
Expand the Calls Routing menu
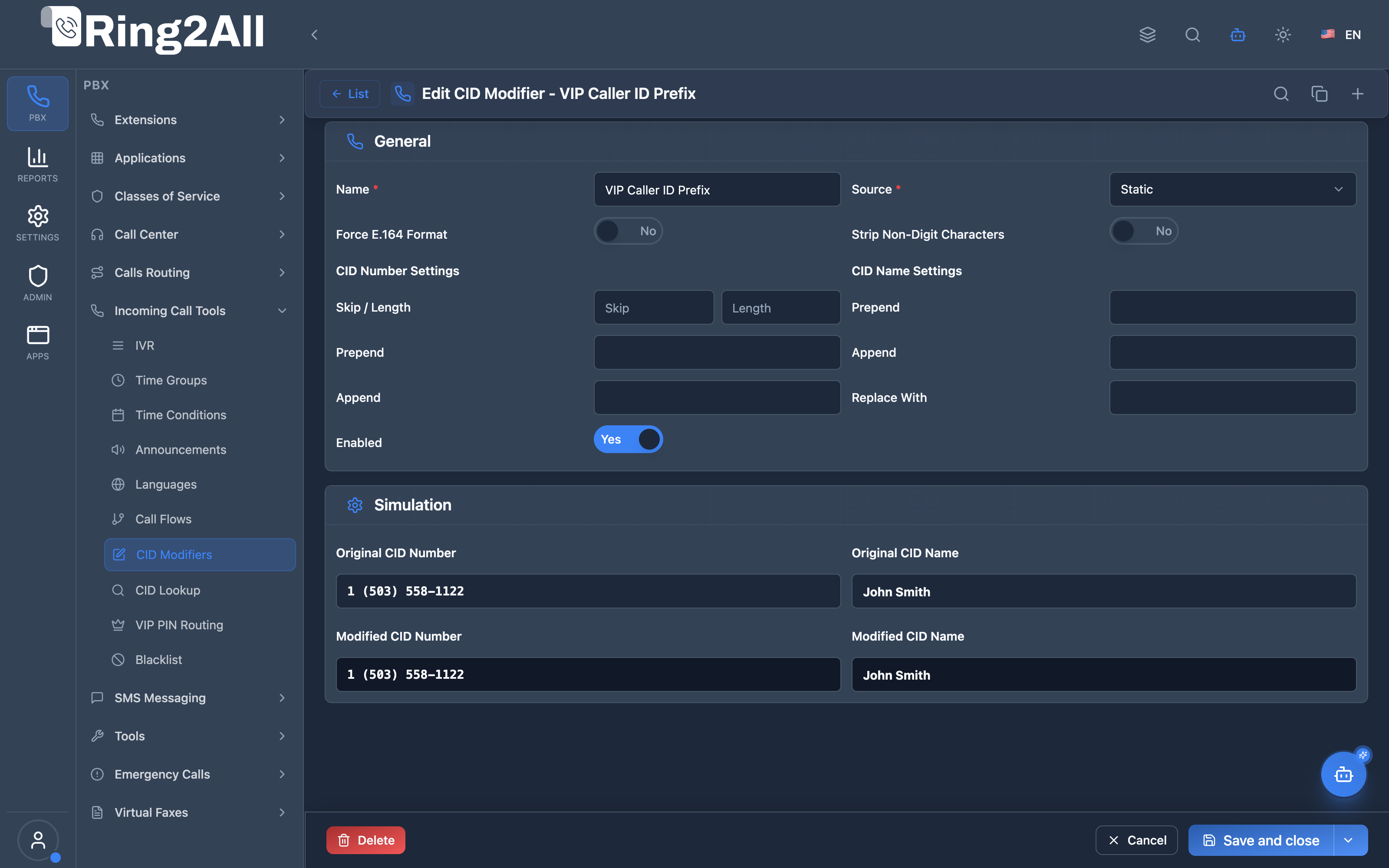(189, 273)
